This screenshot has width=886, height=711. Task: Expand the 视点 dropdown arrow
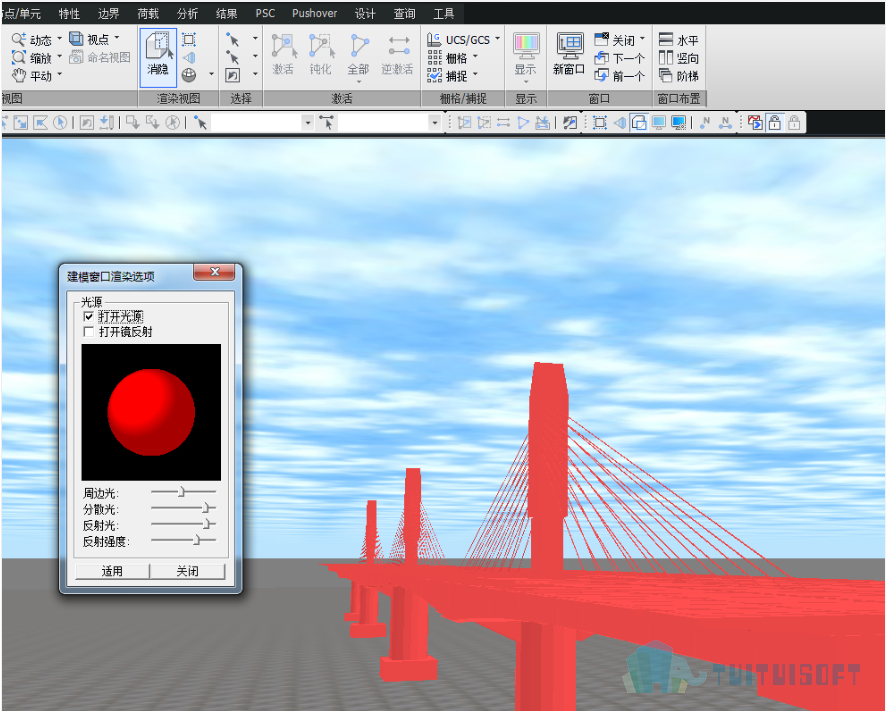click(x=117, y=38)
